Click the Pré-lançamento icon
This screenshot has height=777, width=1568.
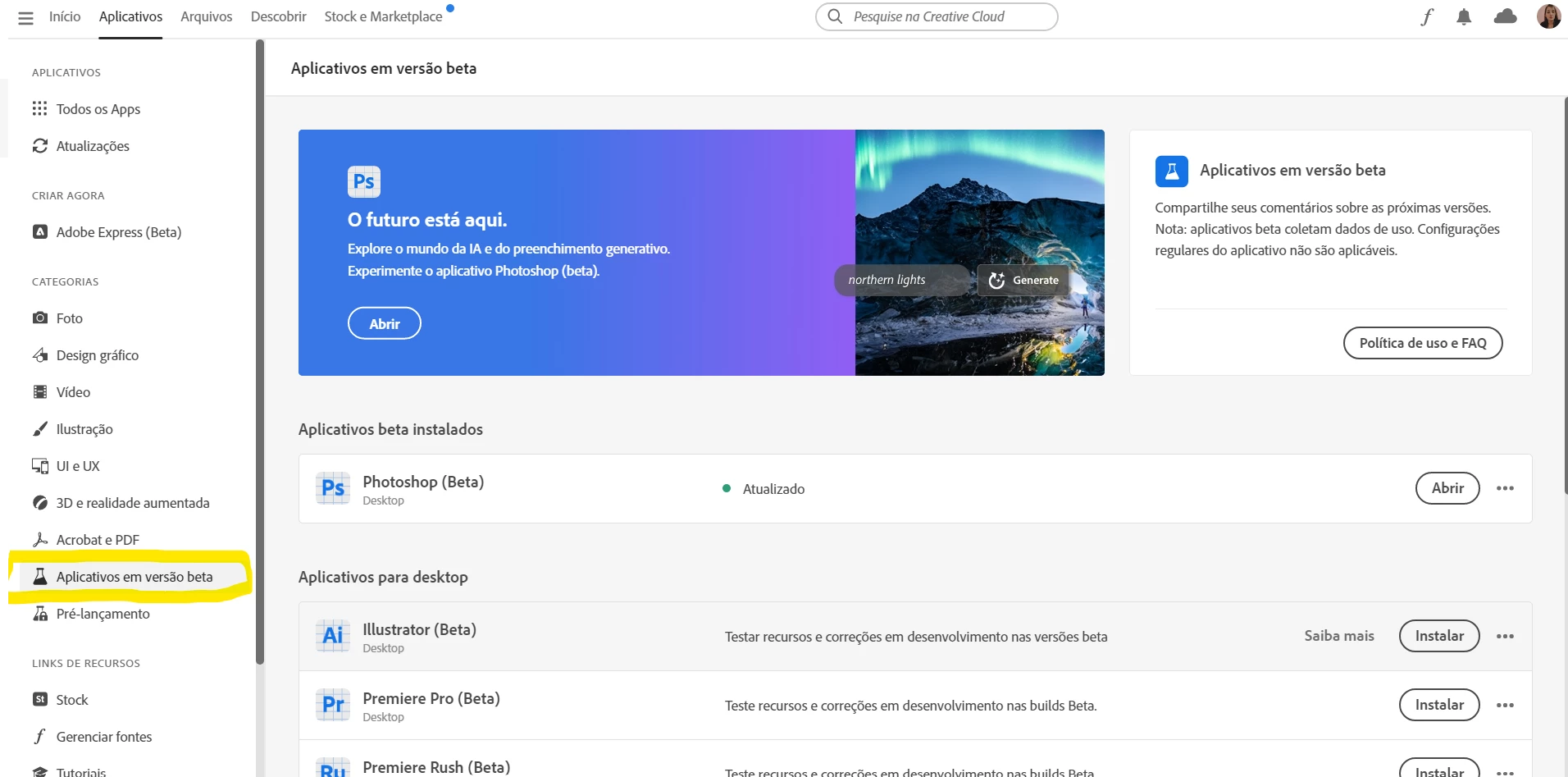[x=39, y=613]
